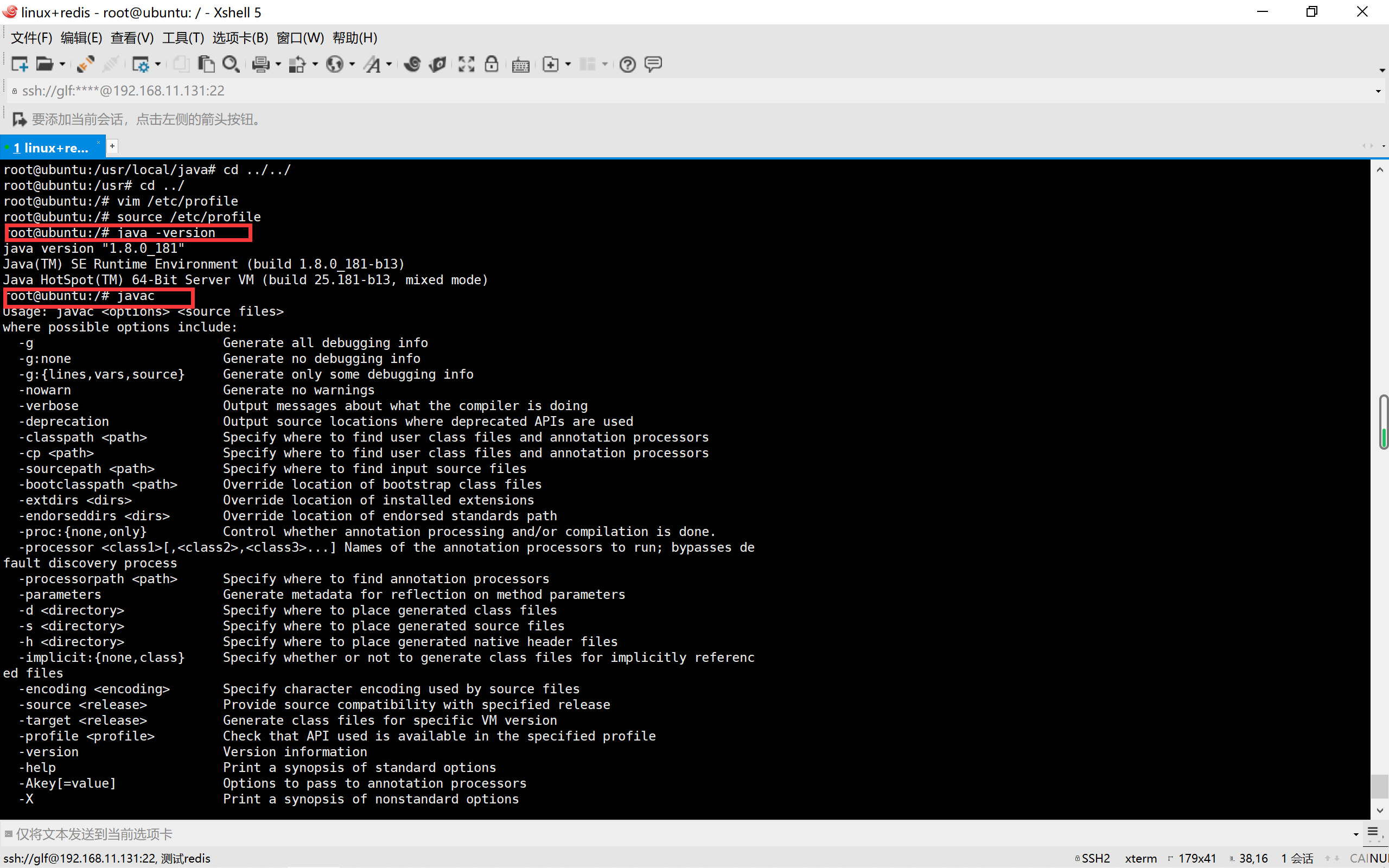
Task: Click the chat bubble feedback icon
Action: point(653,63)
